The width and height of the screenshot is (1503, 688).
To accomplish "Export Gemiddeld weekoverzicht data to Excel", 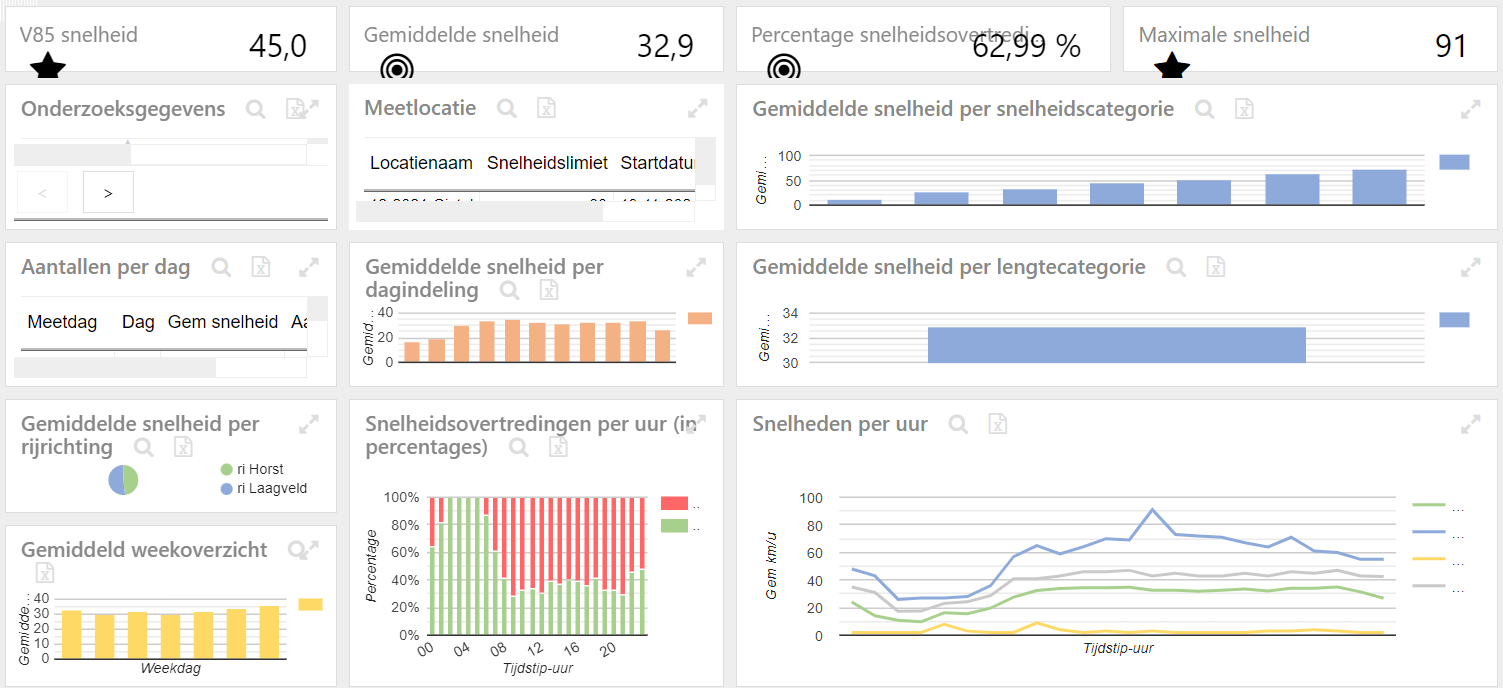I will 44,572.
